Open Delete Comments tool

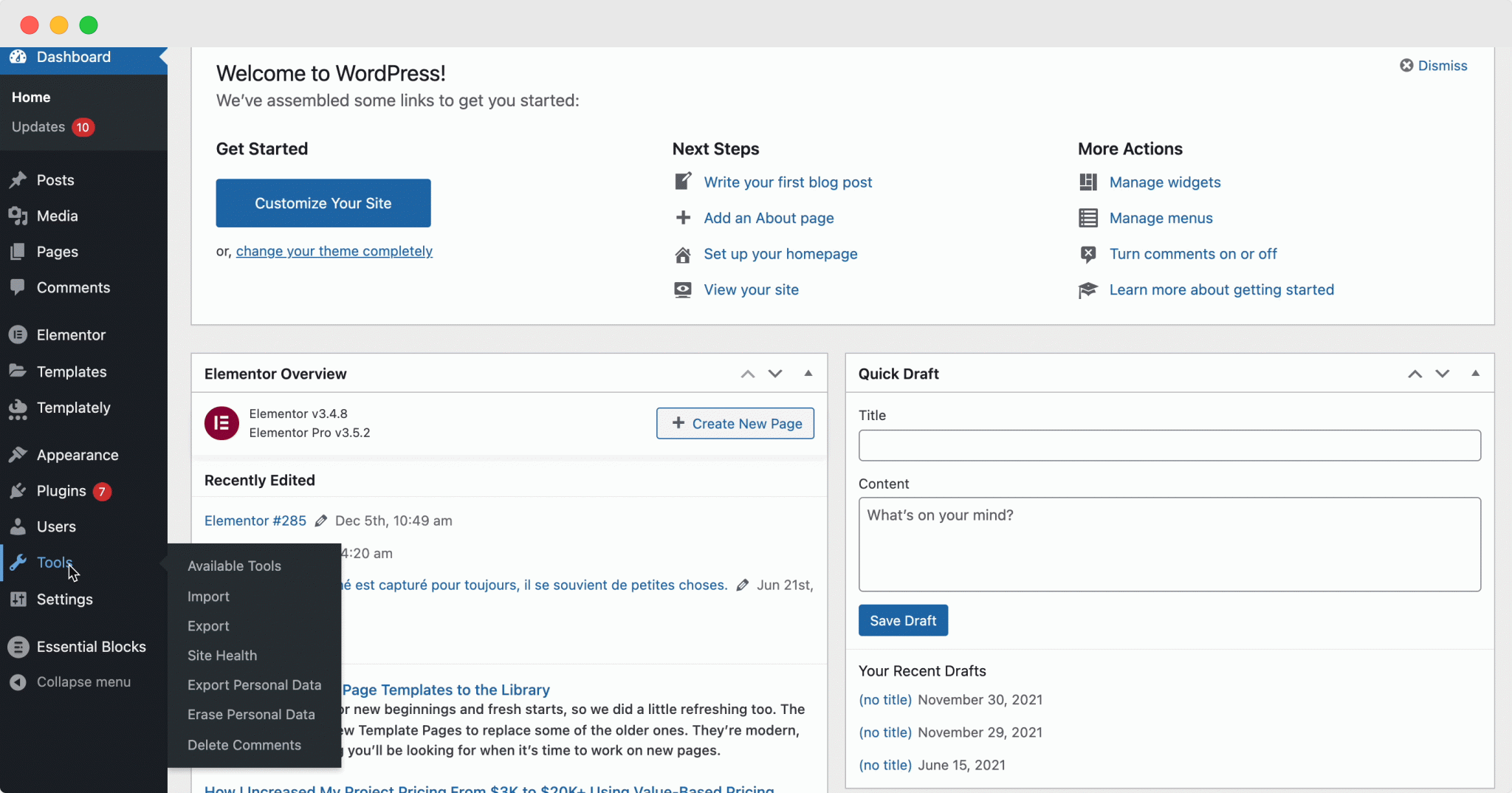point(244,744)
